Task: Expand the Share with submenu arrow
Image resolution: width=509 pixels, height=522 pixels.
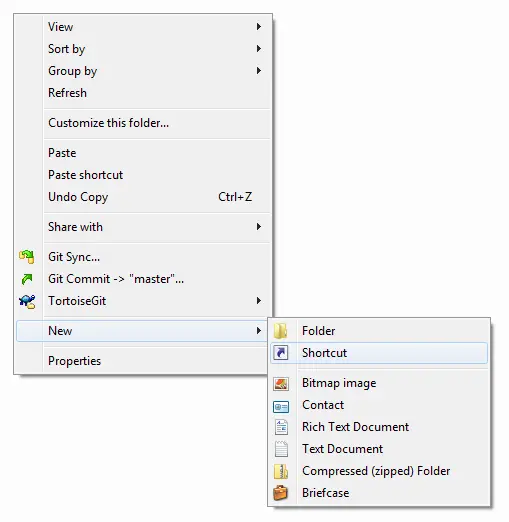Action: click(259, 227)
